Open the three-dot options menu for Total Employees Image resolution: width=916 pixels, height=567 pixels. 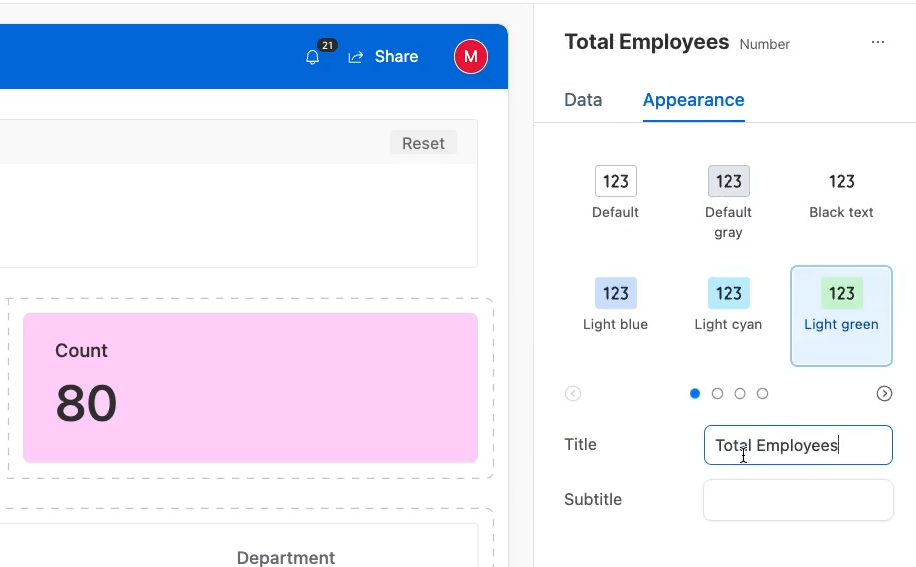pos(877,42)
